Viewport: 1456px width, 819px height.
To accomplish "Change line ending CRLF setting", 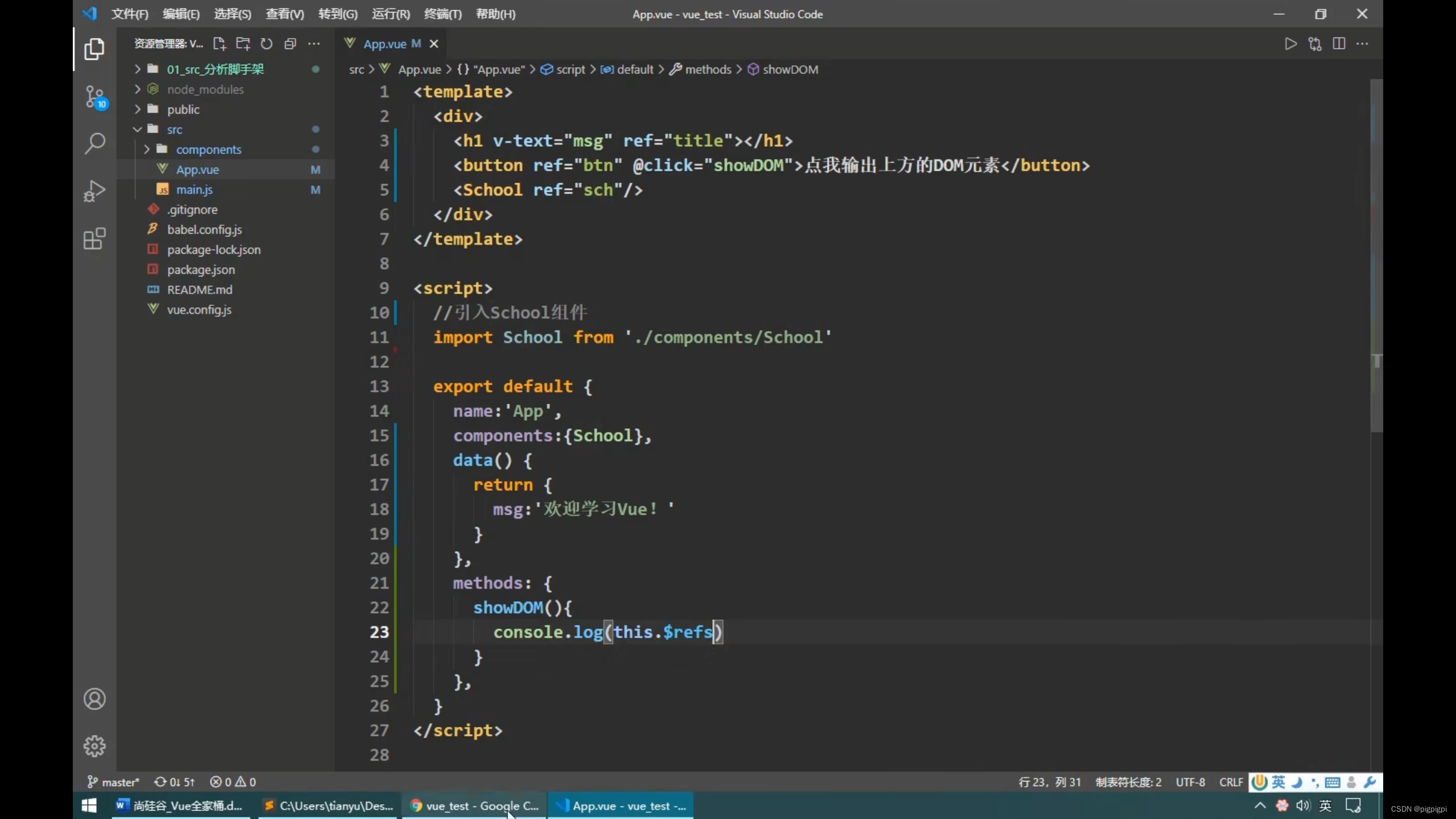I will click(1231, 782).
